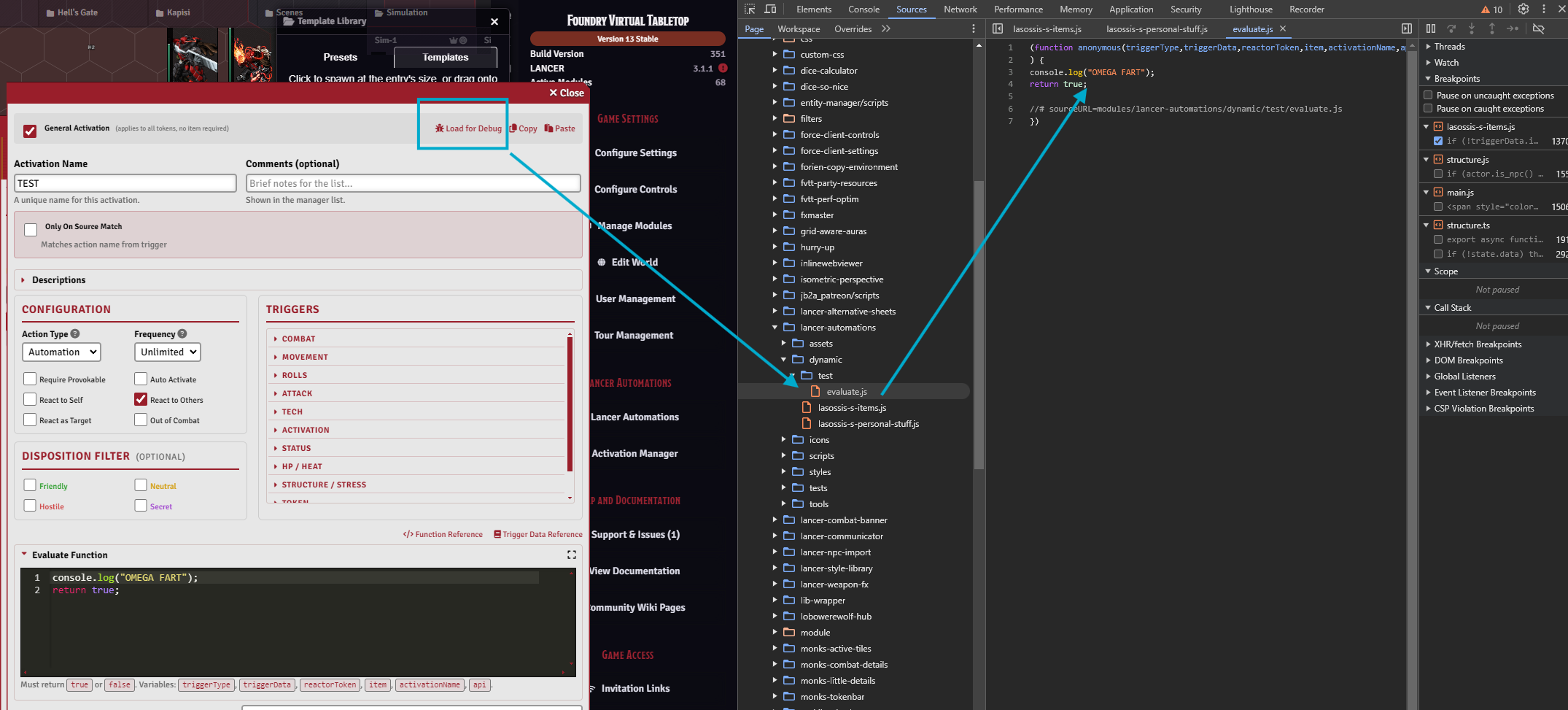Click the Copy activation icon
The width and height of the screenshot is (1568, 710).
tap(513, 128)
